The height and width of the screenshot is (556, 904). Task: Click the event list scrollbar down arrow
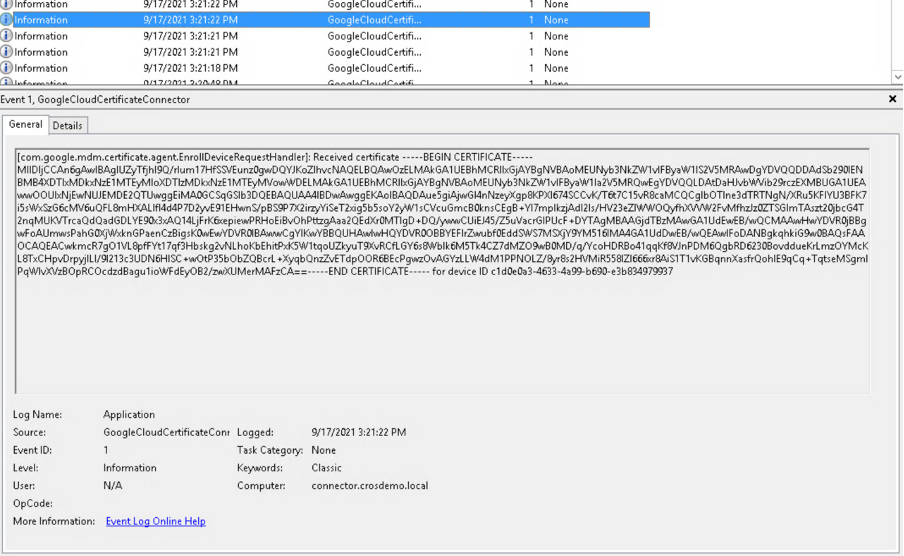(x=897, y=77)
